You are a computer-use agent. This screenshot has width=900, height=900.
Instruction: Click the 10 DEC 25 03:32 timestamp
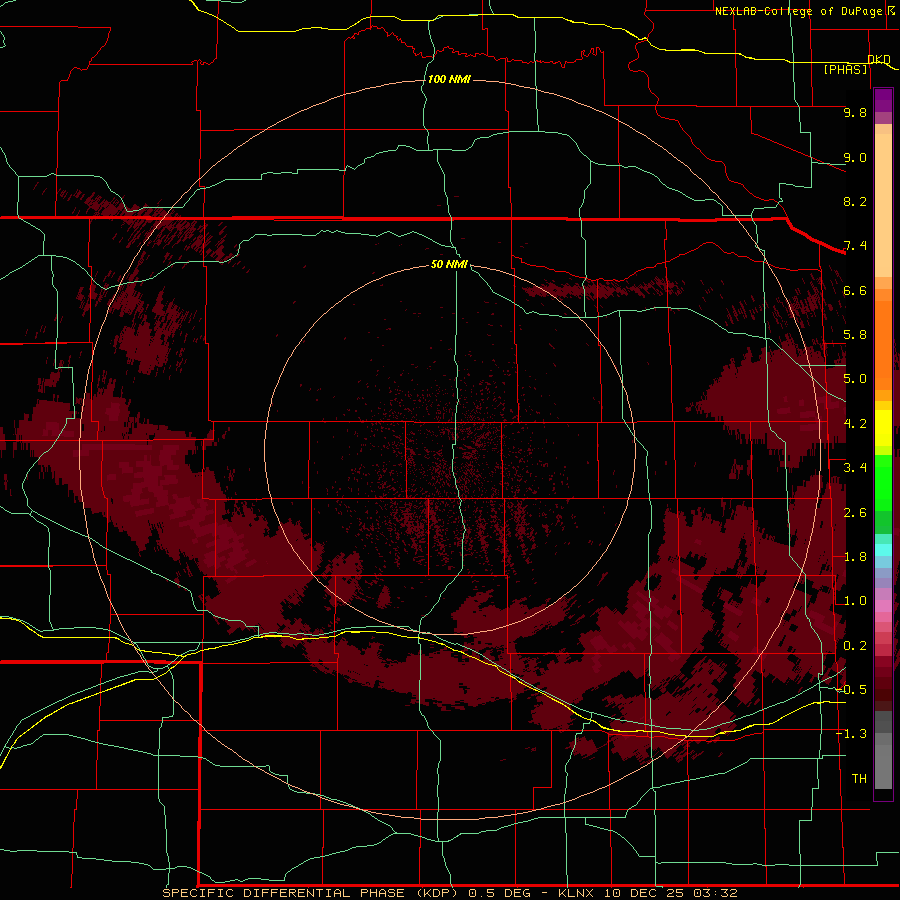670,893
